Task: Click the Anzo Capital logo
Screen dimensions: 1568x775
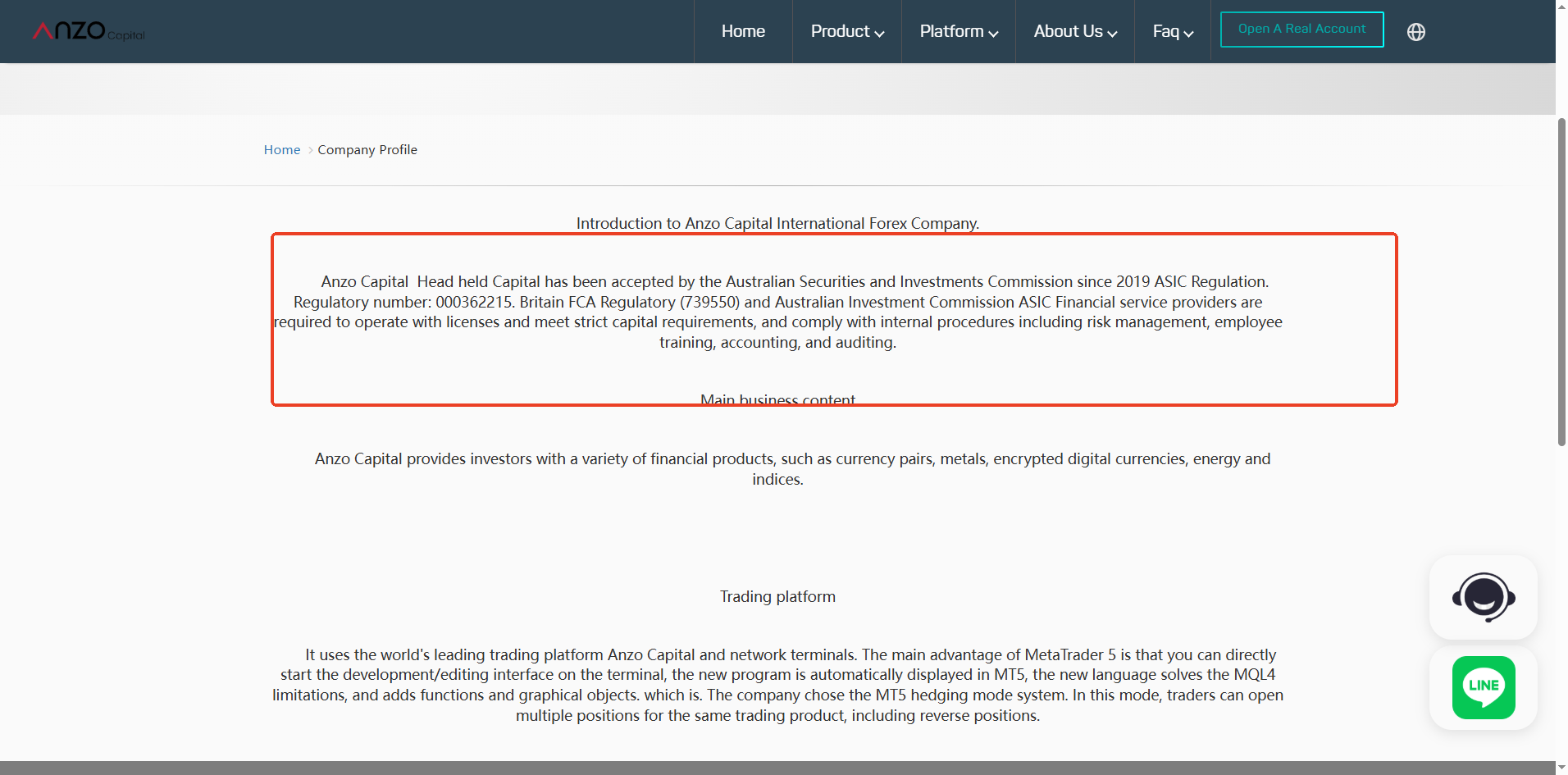Action: [x=89, y=31]
